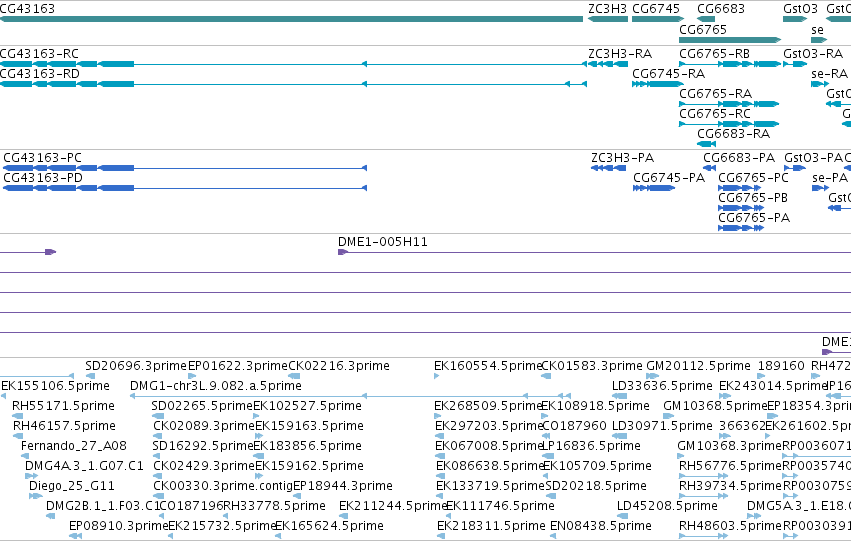
Task: Select transcript CG43163-RC
Action: (293, 64)
